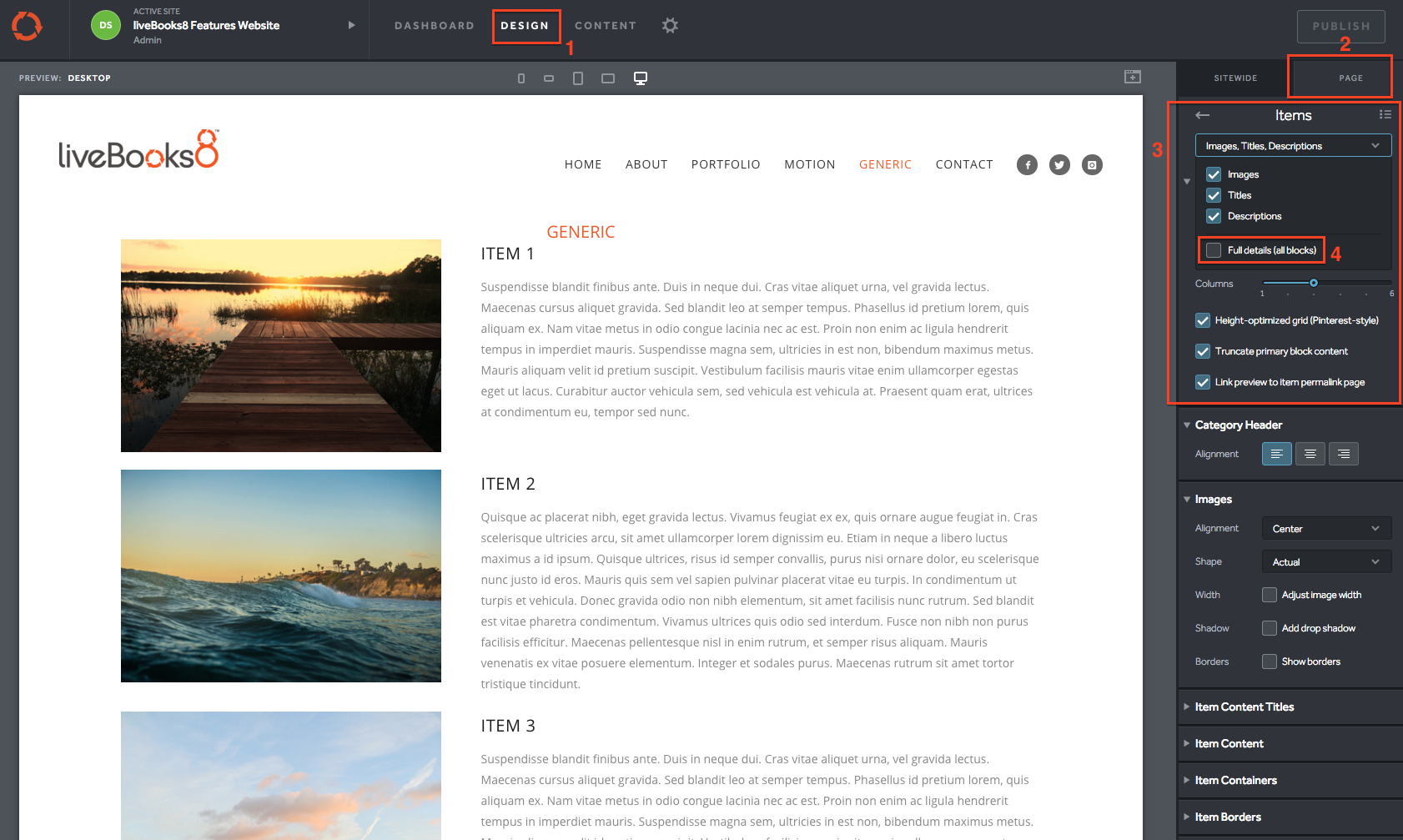The image size is (1403, 840).
Task: Click the Columns slider handle
Action: pyautogui.click(x=1314, y=284)
